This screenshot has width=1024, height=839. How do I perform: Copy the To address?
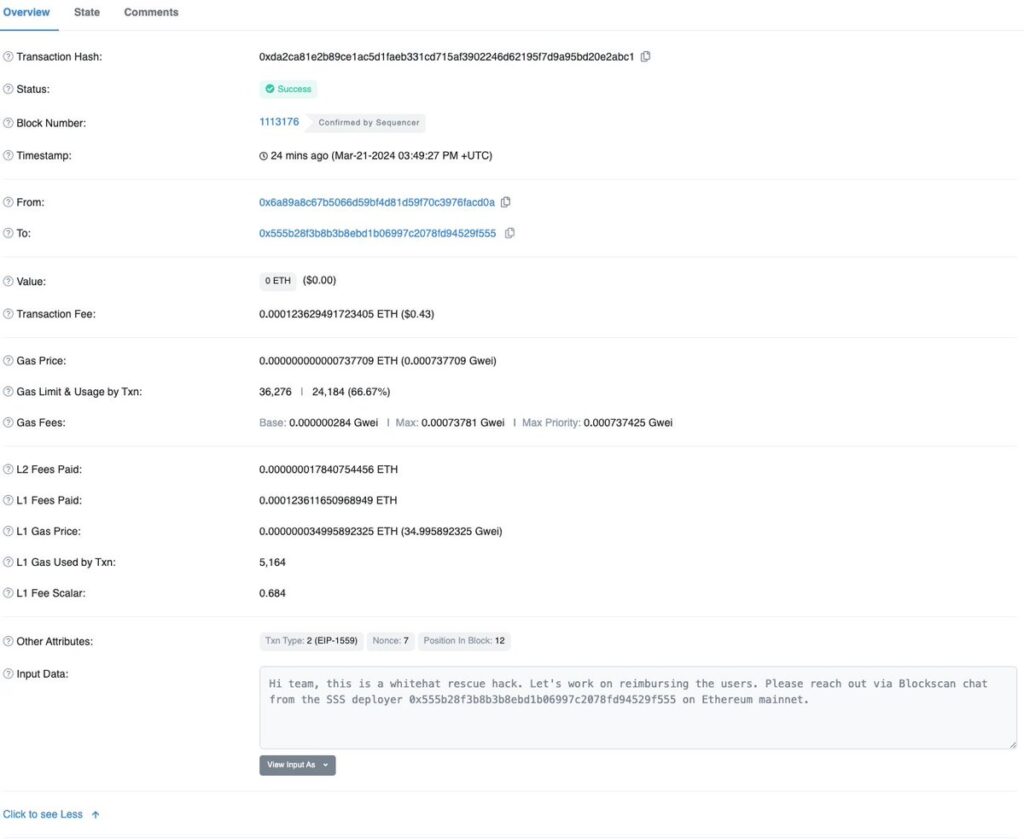(511, 233)
